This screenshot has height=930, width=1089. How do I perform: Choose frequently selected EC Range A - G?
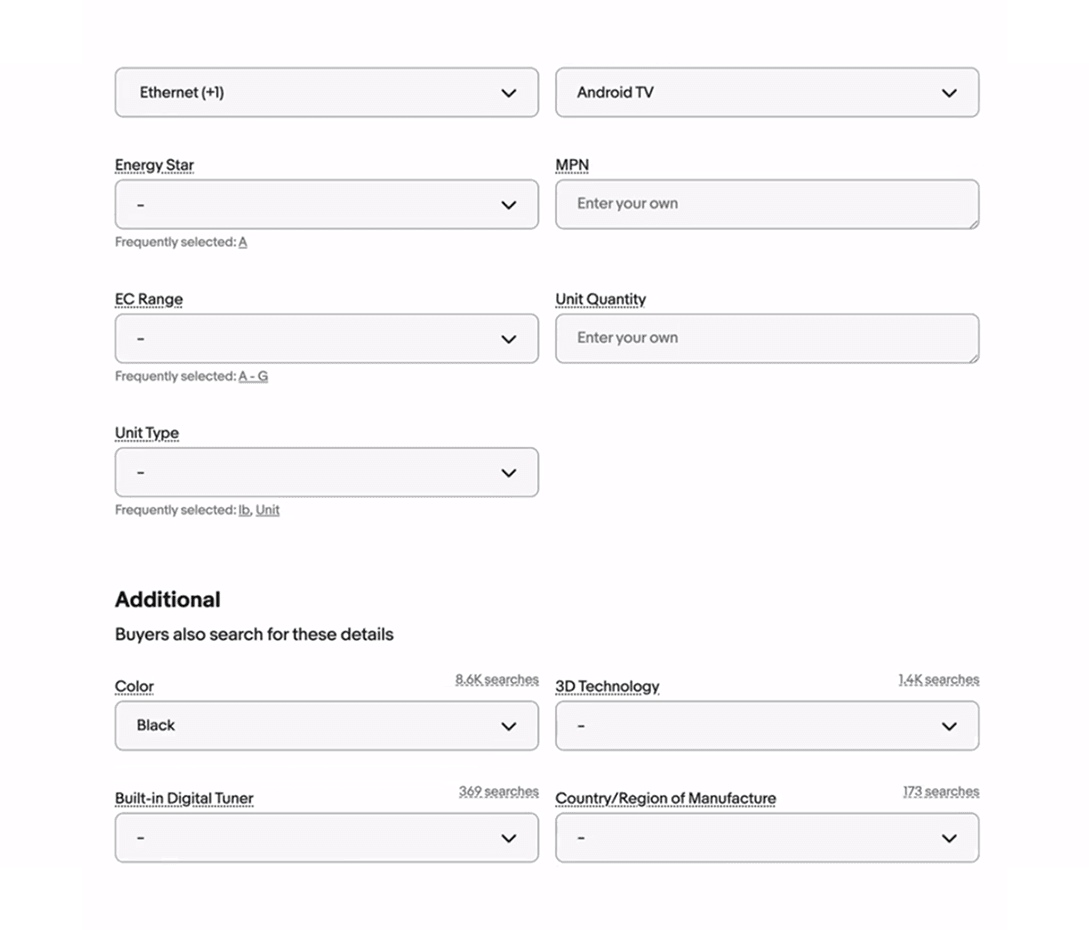point(253,376)
